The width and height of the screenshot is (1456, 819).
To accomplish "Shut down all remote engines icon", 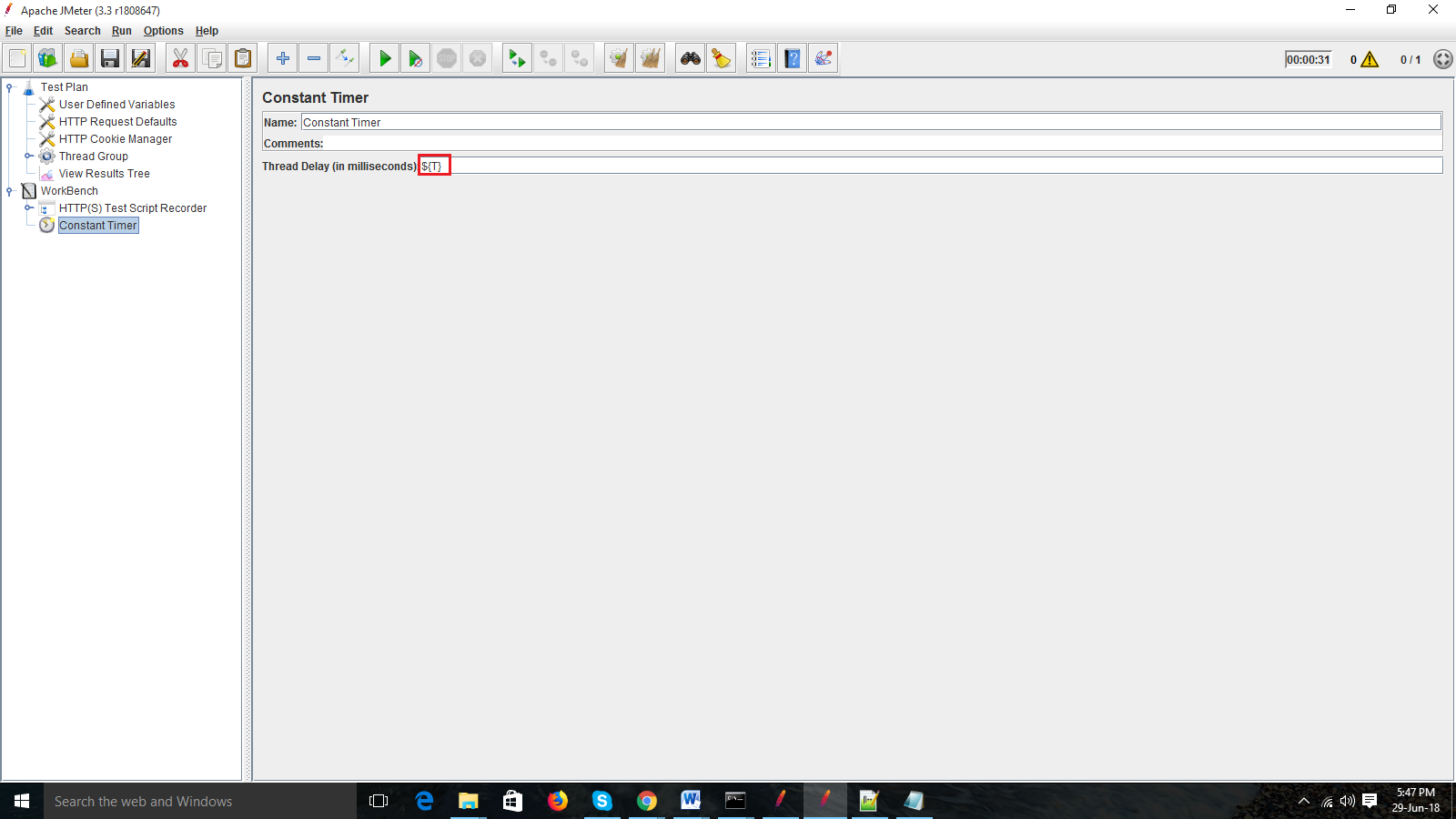I will [579, 59].
